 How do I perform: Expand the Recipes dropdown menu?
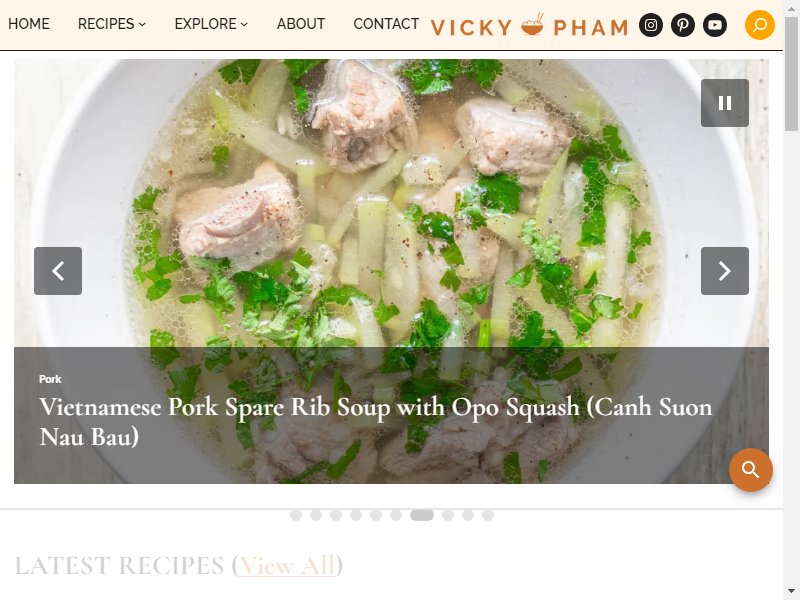click(112, 24)
